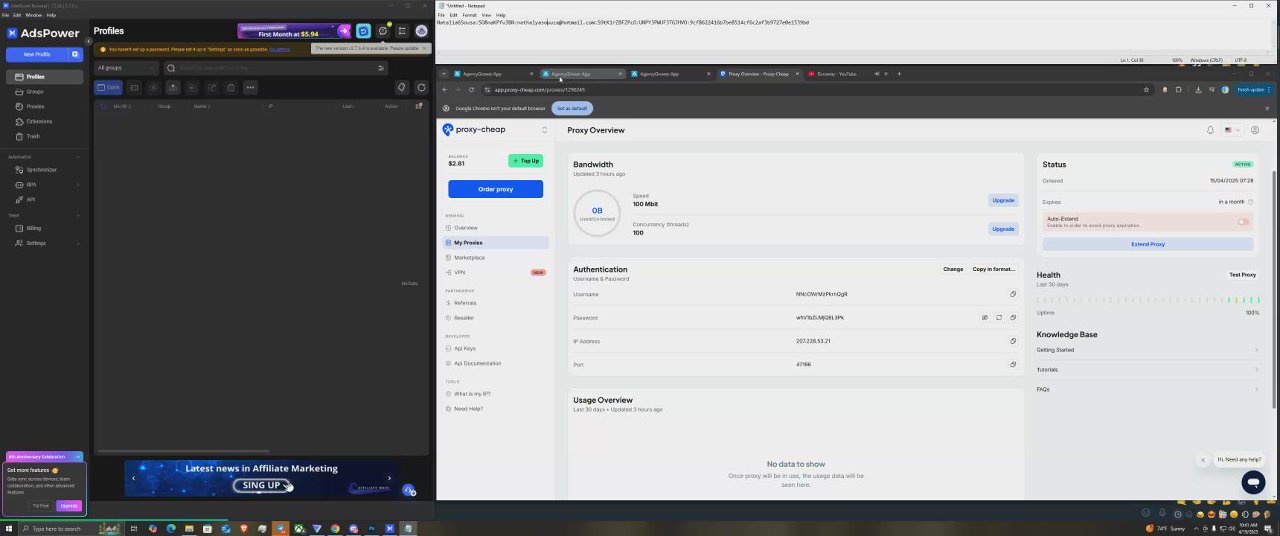The width and height of the screenshot is (1280, 536).
Task: Click Set as default Chrome button
Action: click(x=572, y=108)
